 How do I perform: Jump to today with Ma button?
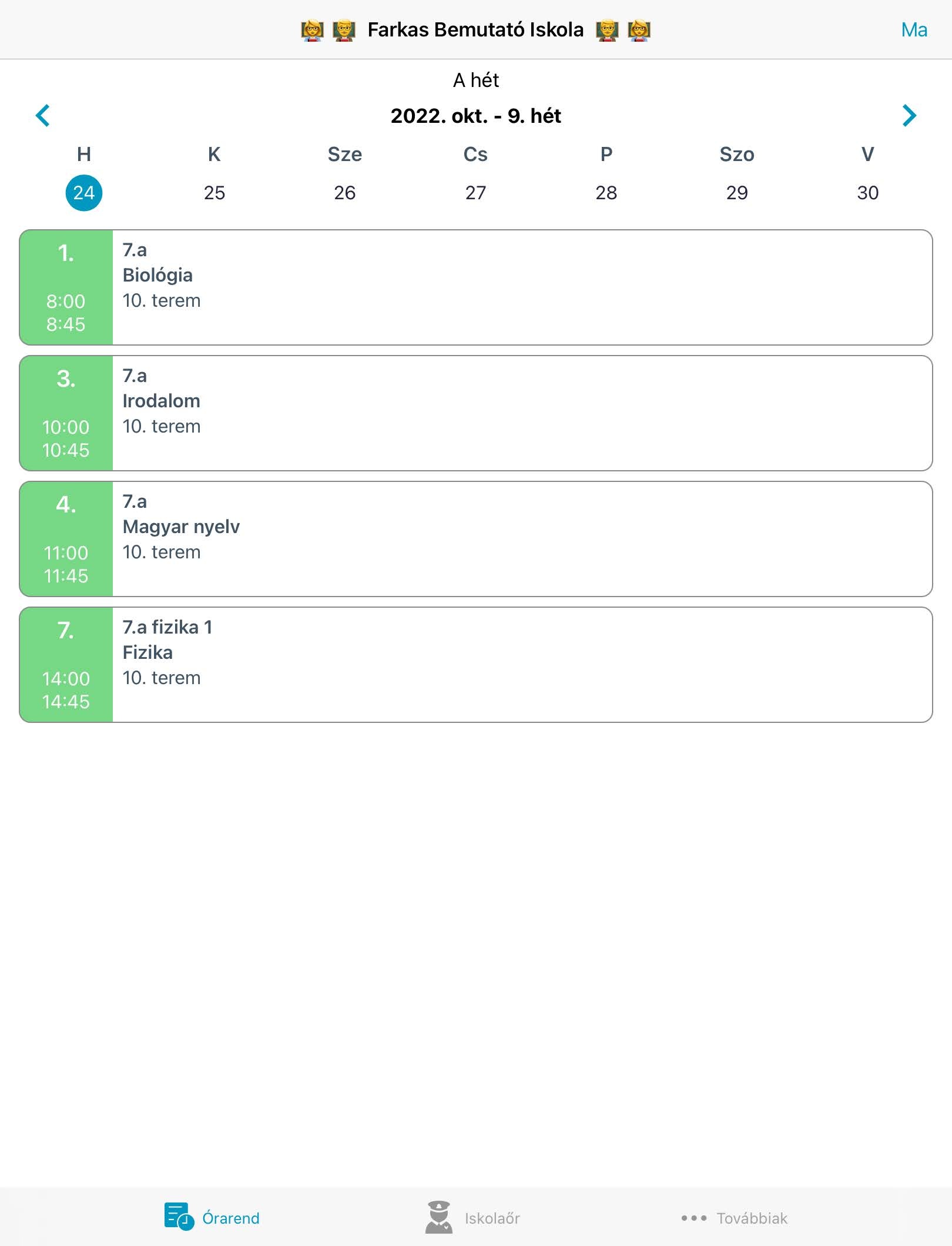pos(914,30)
